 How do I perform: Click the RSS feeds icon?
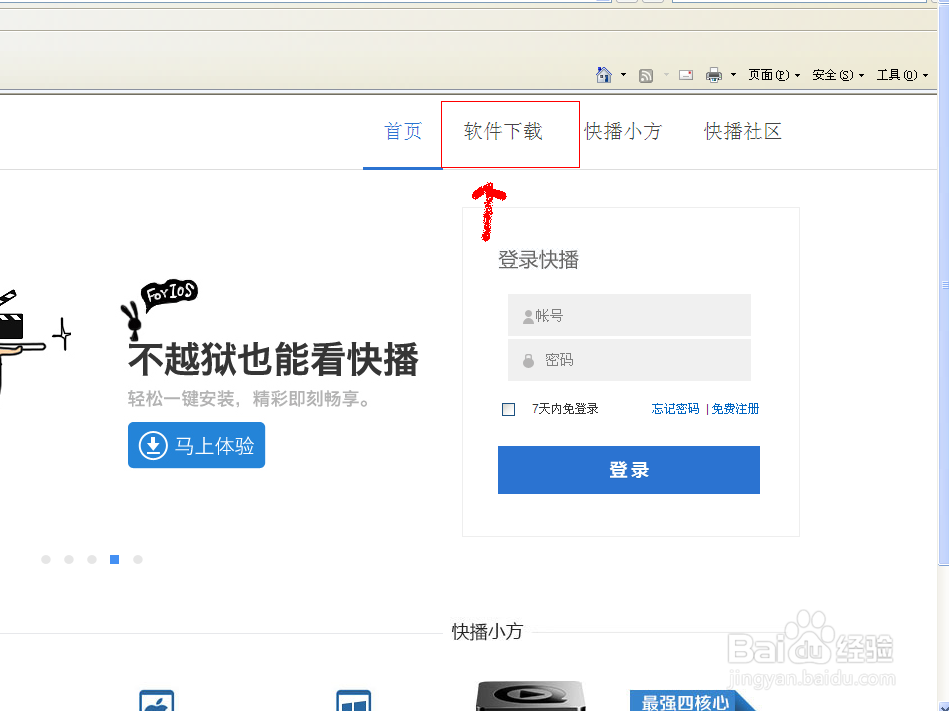click(x=646, y=76)
